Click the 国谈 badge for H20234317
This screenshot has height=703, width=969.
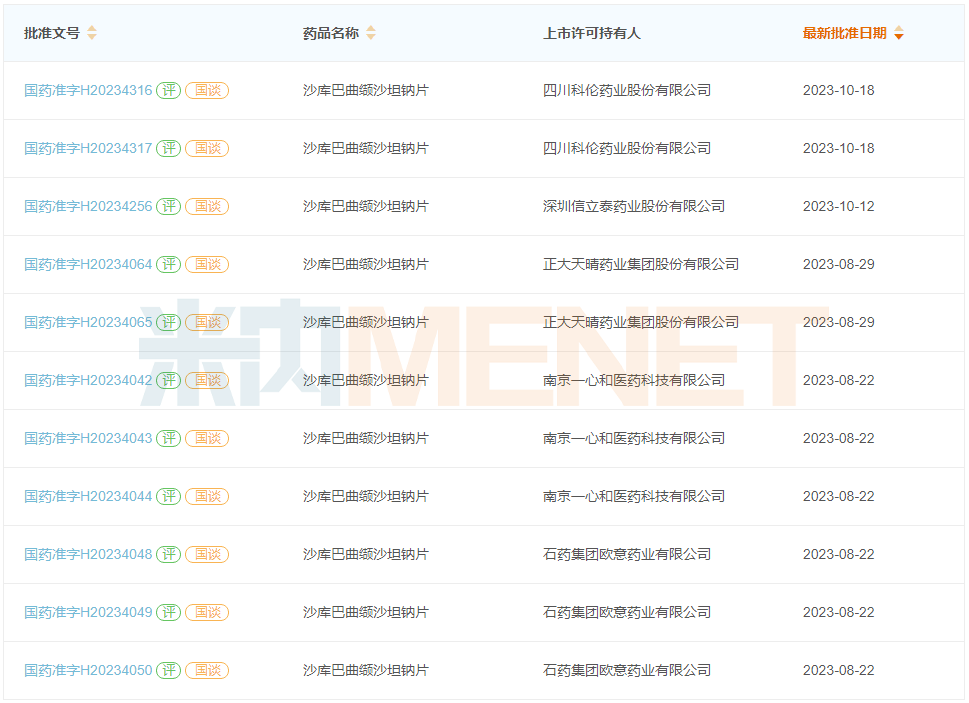pyautogui.click(x=207, y=148)
